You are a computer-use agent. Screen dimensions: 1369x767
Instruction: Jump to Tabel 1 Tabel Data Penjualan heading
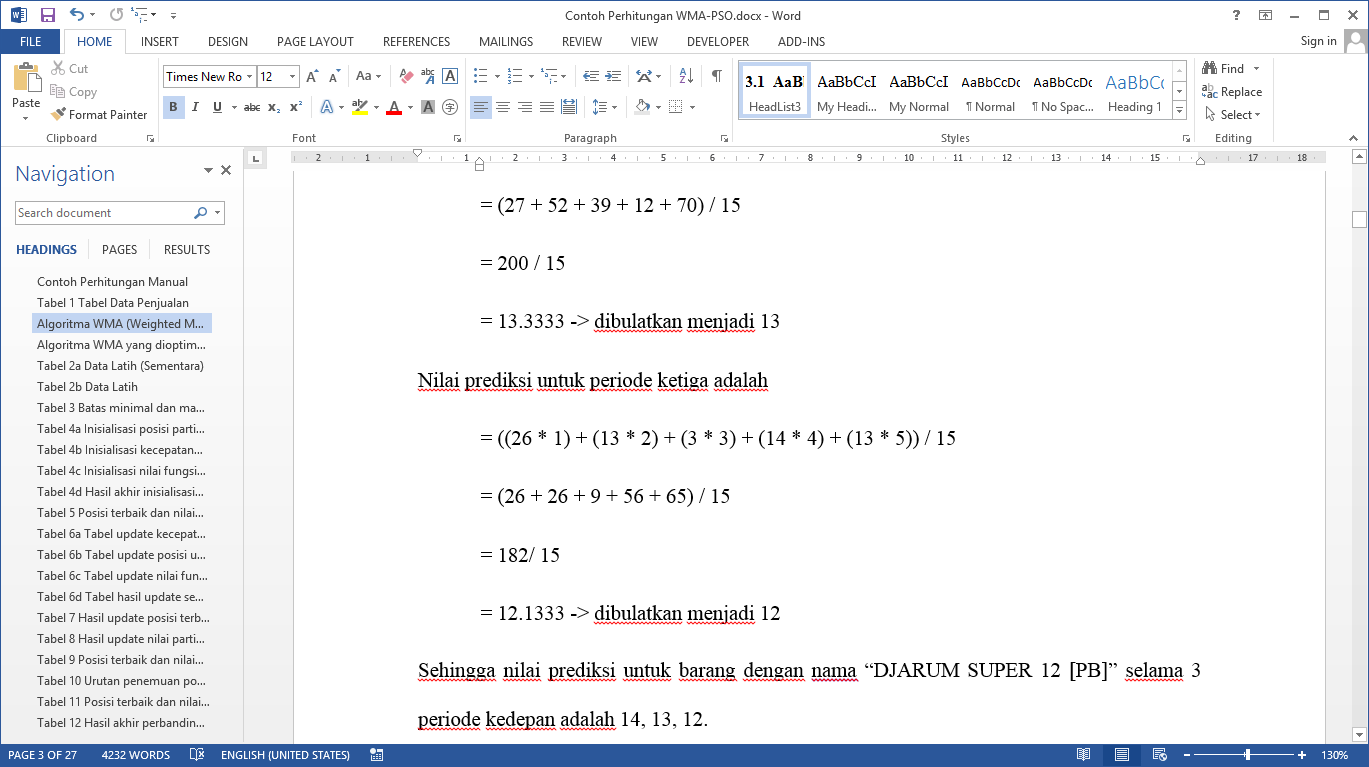(x=113, y=303)
